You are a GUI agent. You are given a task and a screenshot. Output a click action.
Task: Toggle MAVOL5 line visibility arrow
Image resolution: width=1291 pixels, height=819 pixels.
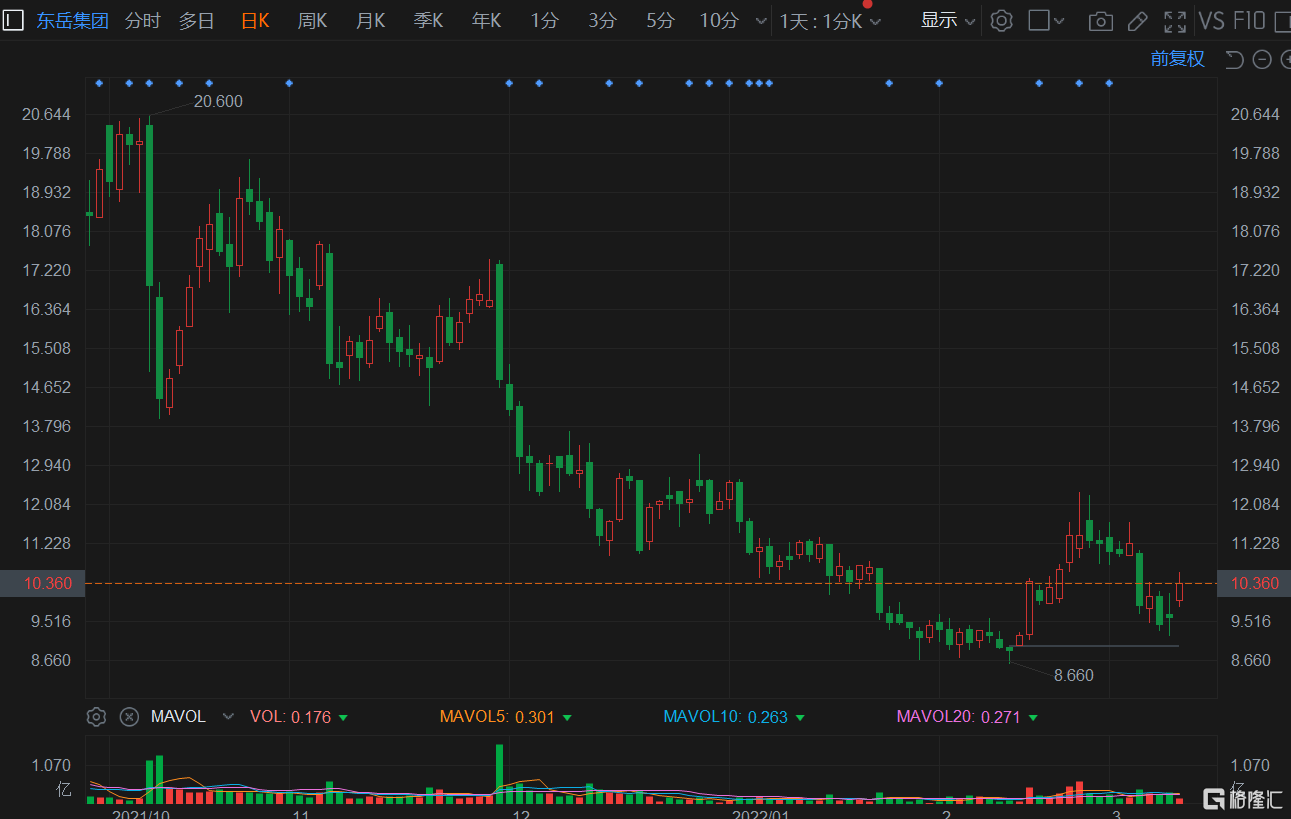567,718
